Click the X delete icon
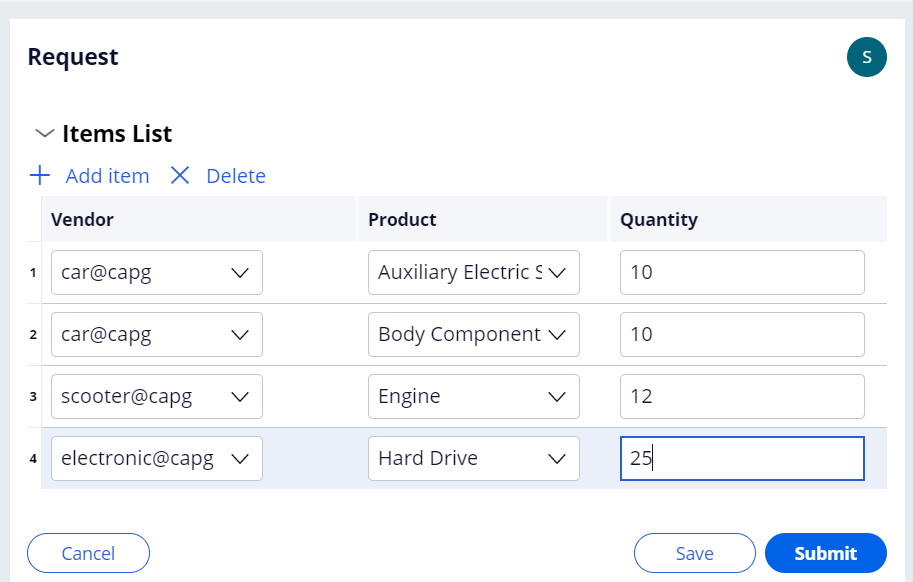Image resolution: width=913 pixels, height=582 pixels. pos(180,175)
